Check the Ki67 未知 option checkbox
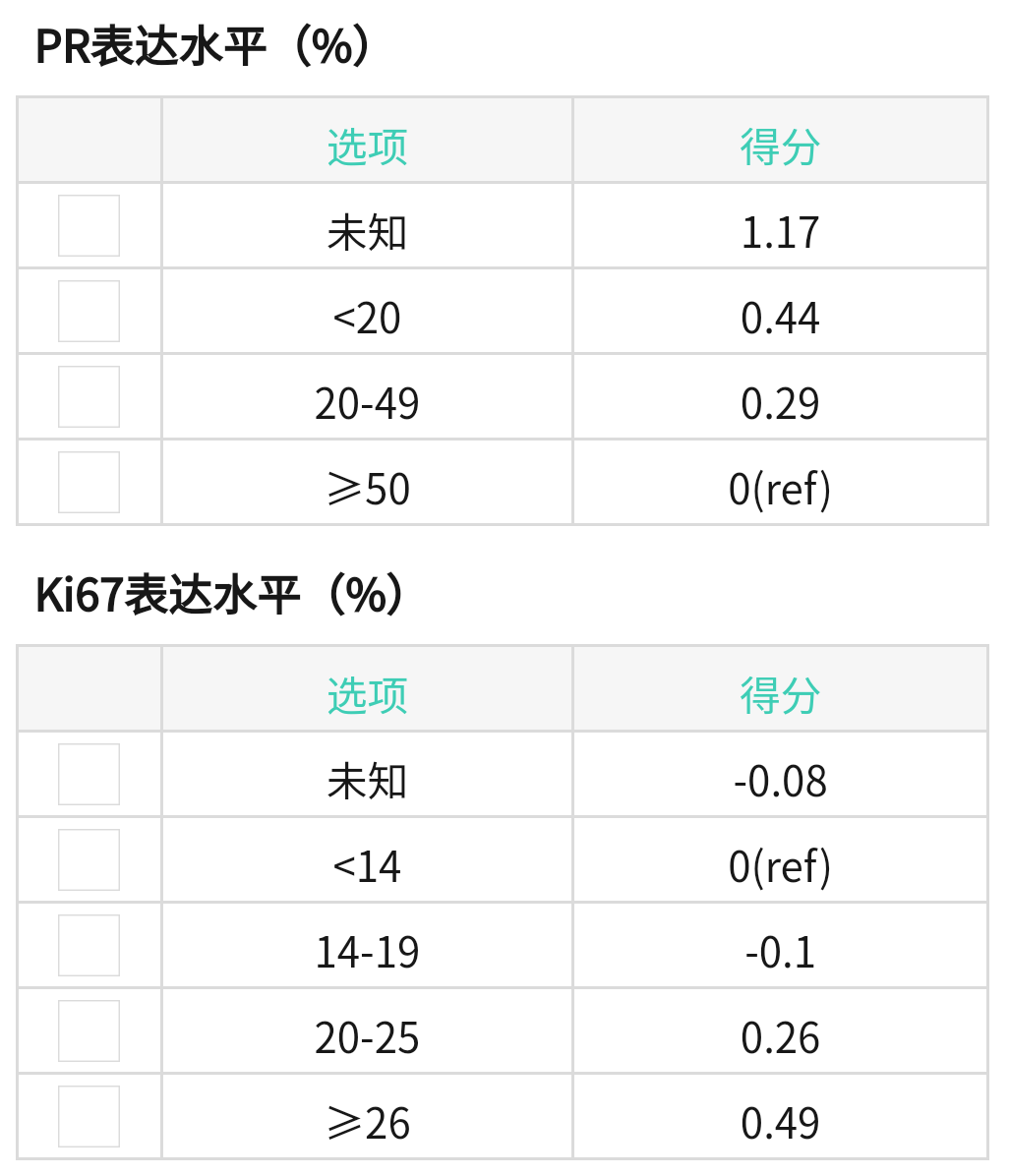1010x1176 pixels. click(x=89, y=774)
